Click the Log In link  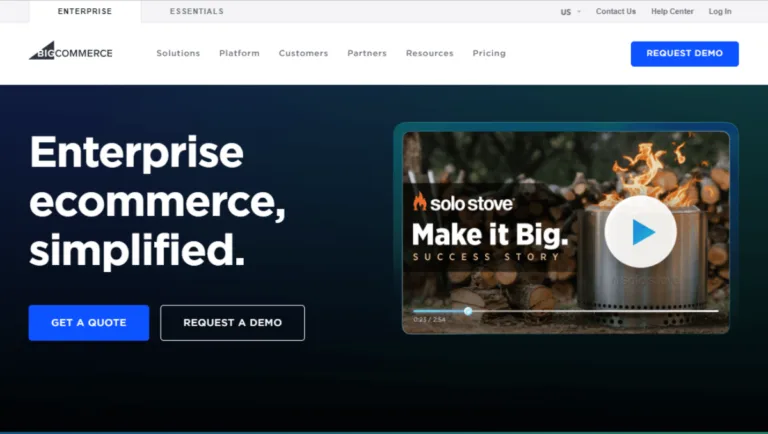720,11
